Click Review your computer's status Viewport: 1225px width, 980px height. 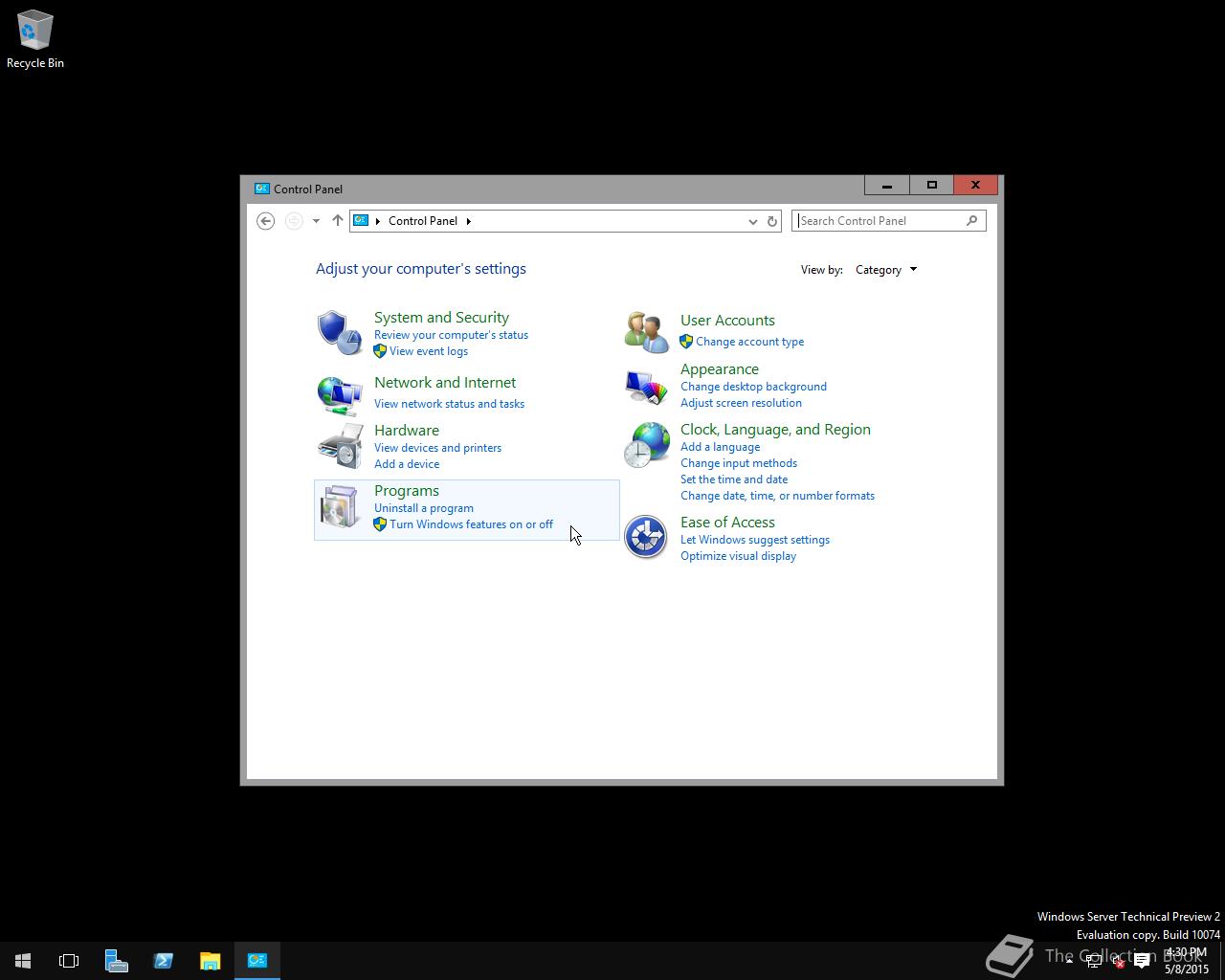[x=451, y=335]
